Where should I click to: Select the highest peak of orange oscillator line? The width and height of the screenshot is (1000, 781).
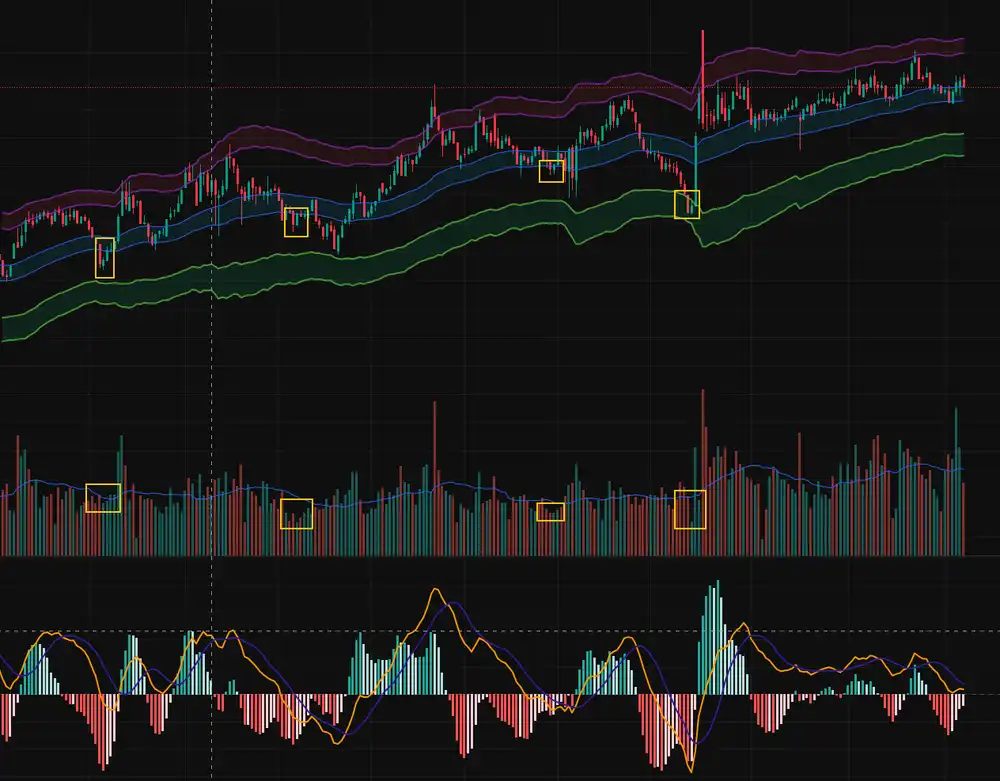pyautogui.click(x=436, y=591)
